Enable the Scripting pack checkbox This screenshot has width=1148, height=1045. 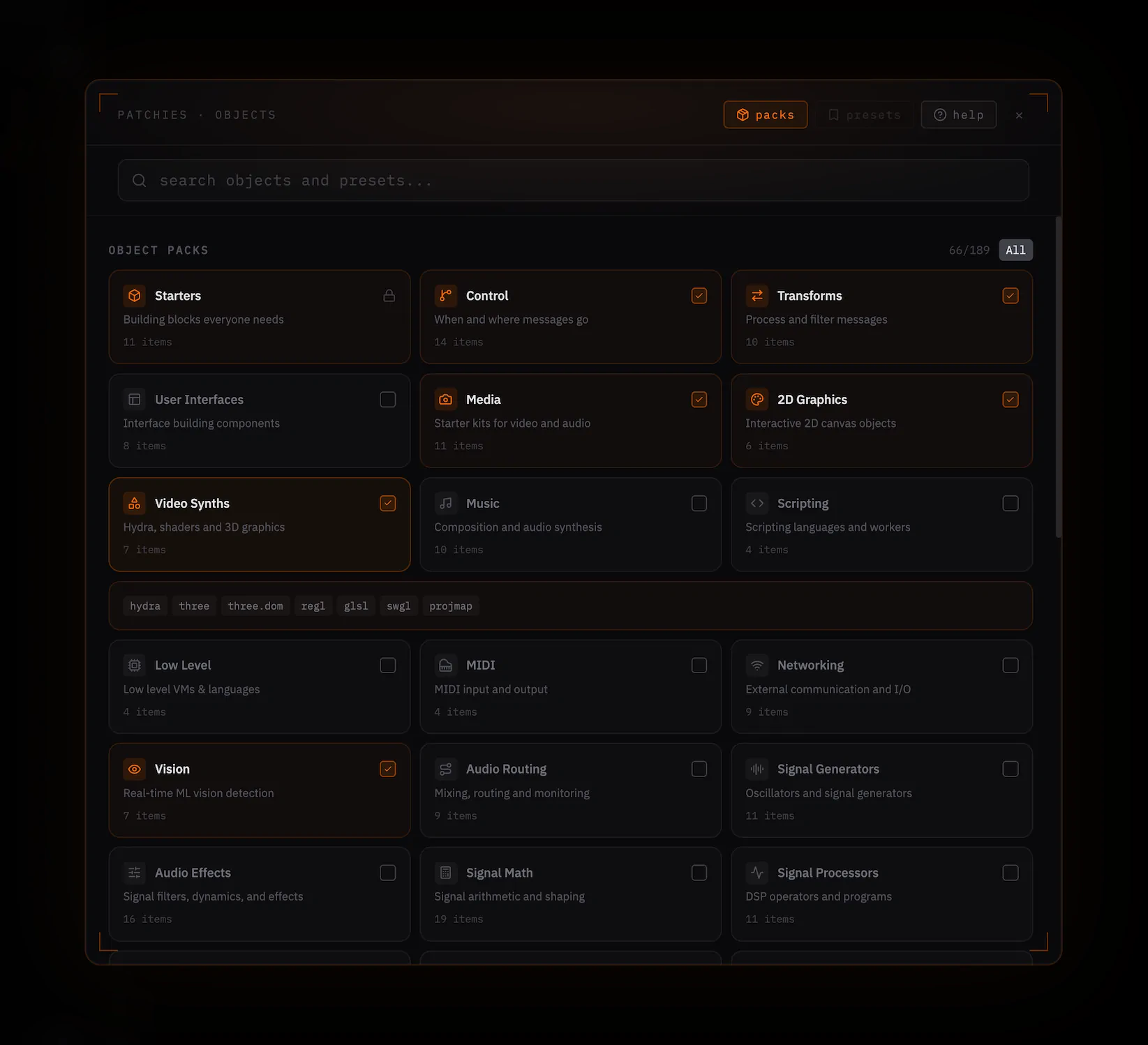(x=1010, y=504)
